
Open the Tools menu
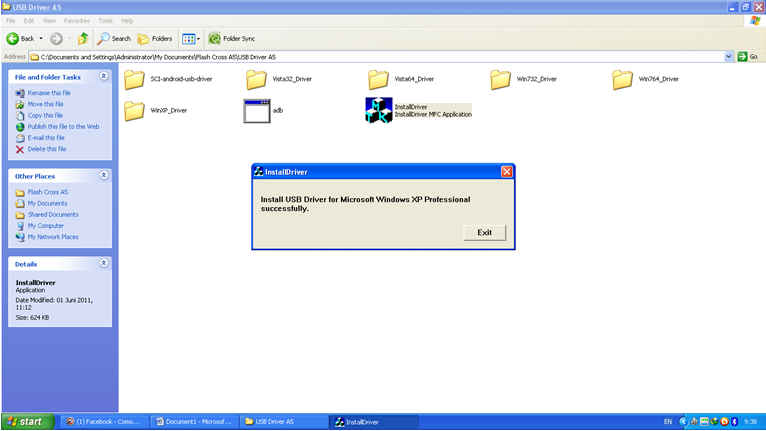pyautogui.click(x=105, y=20)
